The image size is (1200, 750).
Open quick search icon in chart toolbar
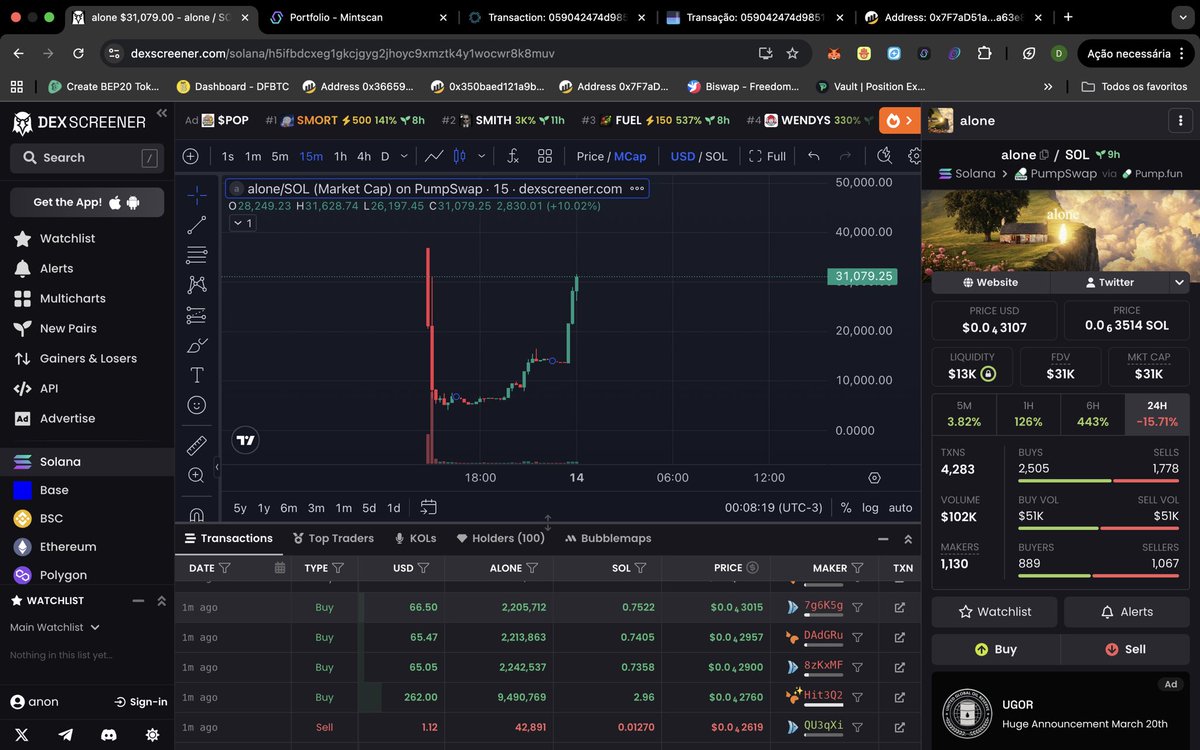(x=884, y=156)
